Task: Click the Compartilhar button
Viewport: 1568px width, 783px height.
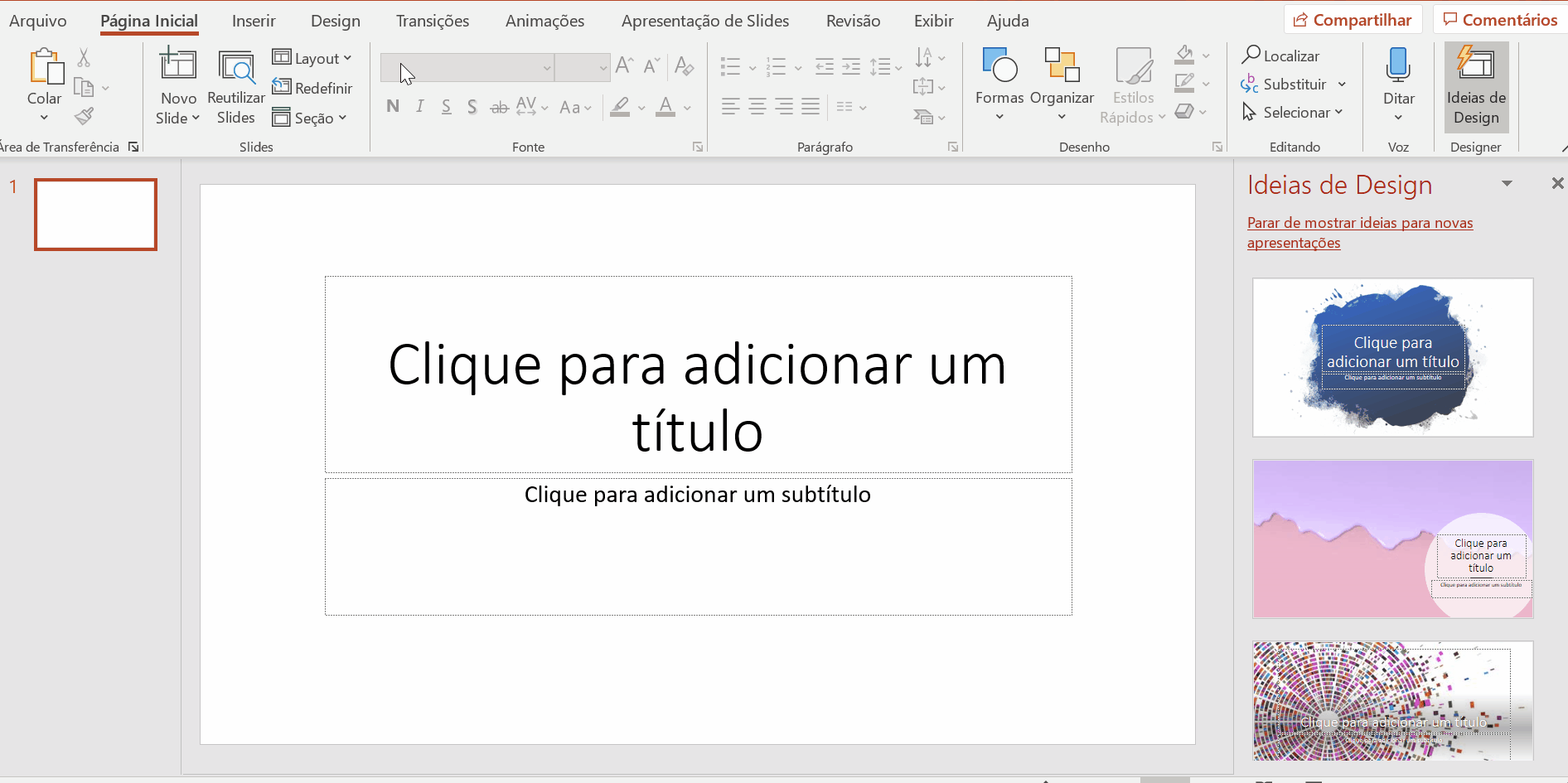Action: [x=1353, y=20]
